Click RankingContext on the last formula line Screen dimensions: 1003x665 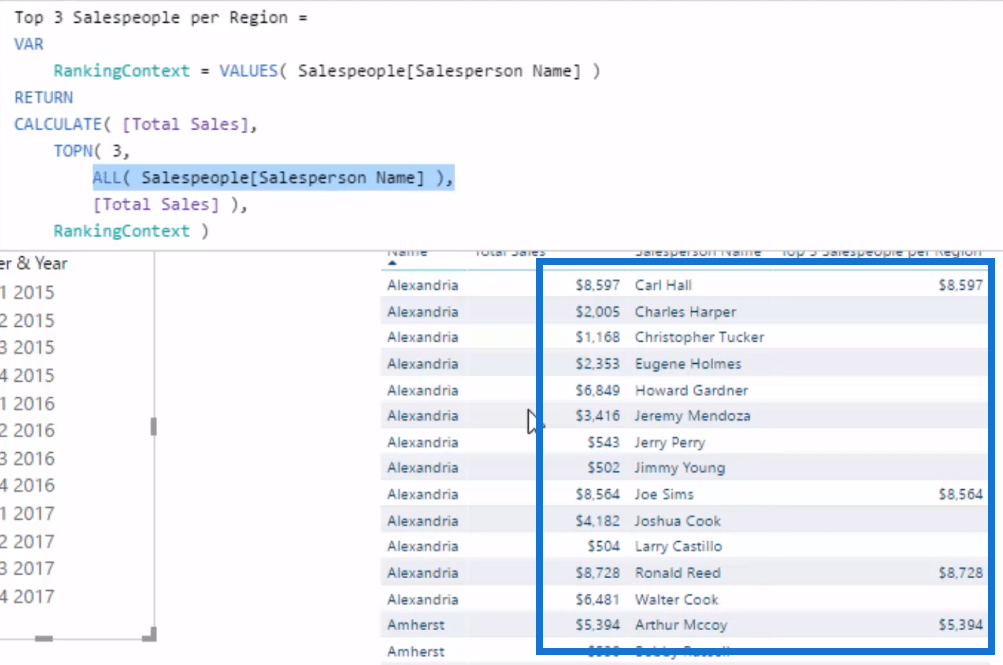coord(122,231)
